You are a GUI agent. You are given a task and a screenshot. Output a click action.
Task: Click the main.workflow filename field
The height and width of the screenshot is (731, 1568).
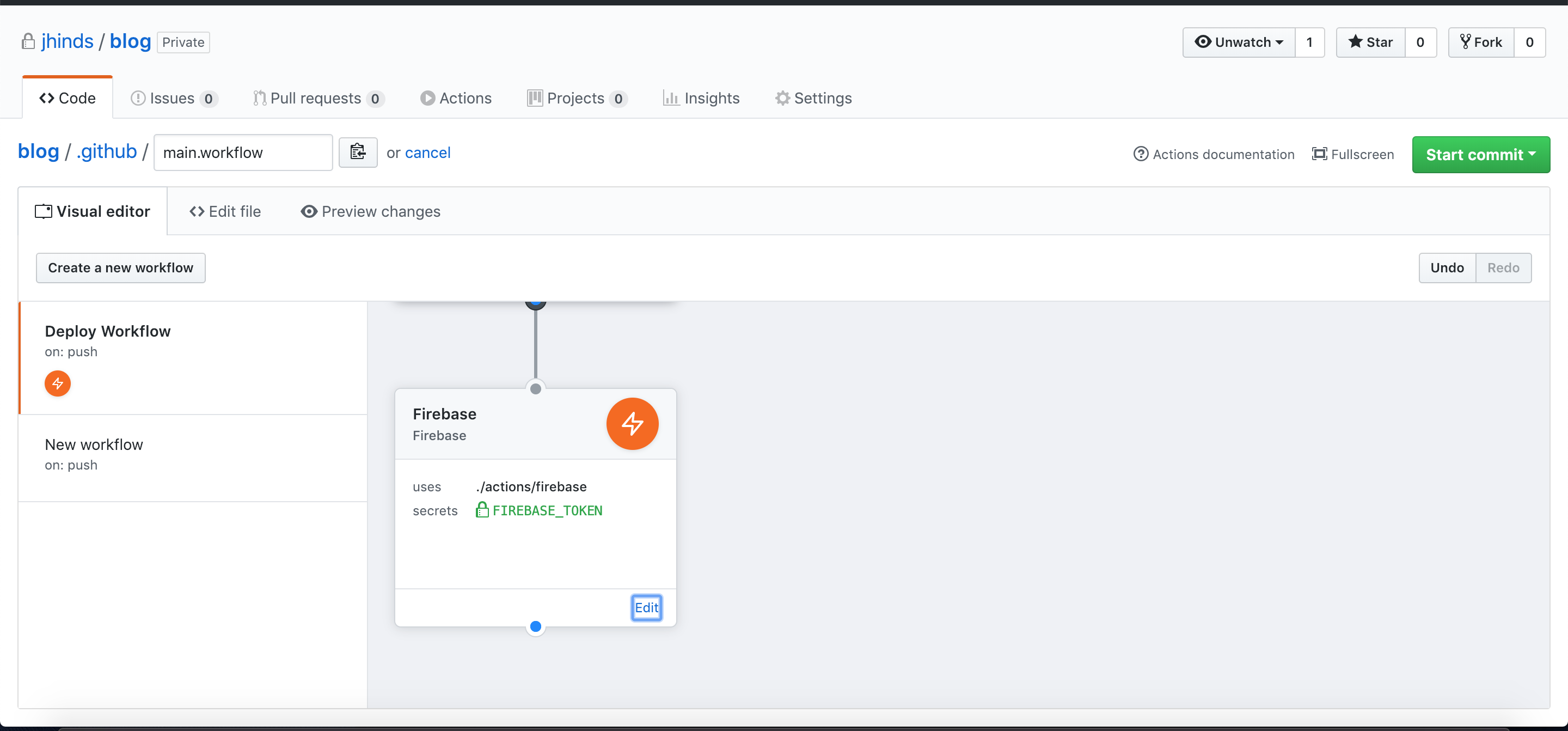pyautogui.click(x=243, y=153)
